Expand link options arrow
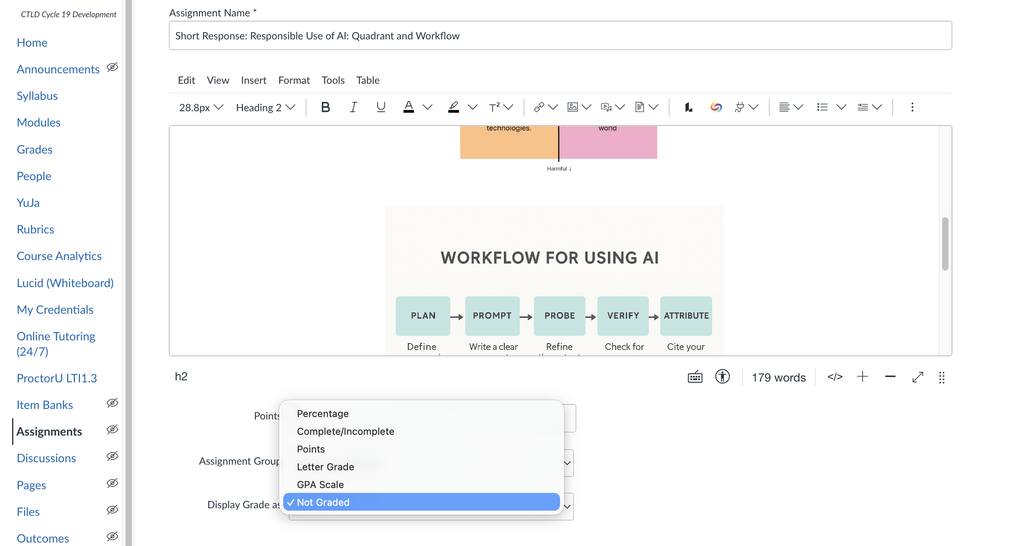Image resolution: width=1024 pixels, height=546 pixels. click(x=553, y=107)
